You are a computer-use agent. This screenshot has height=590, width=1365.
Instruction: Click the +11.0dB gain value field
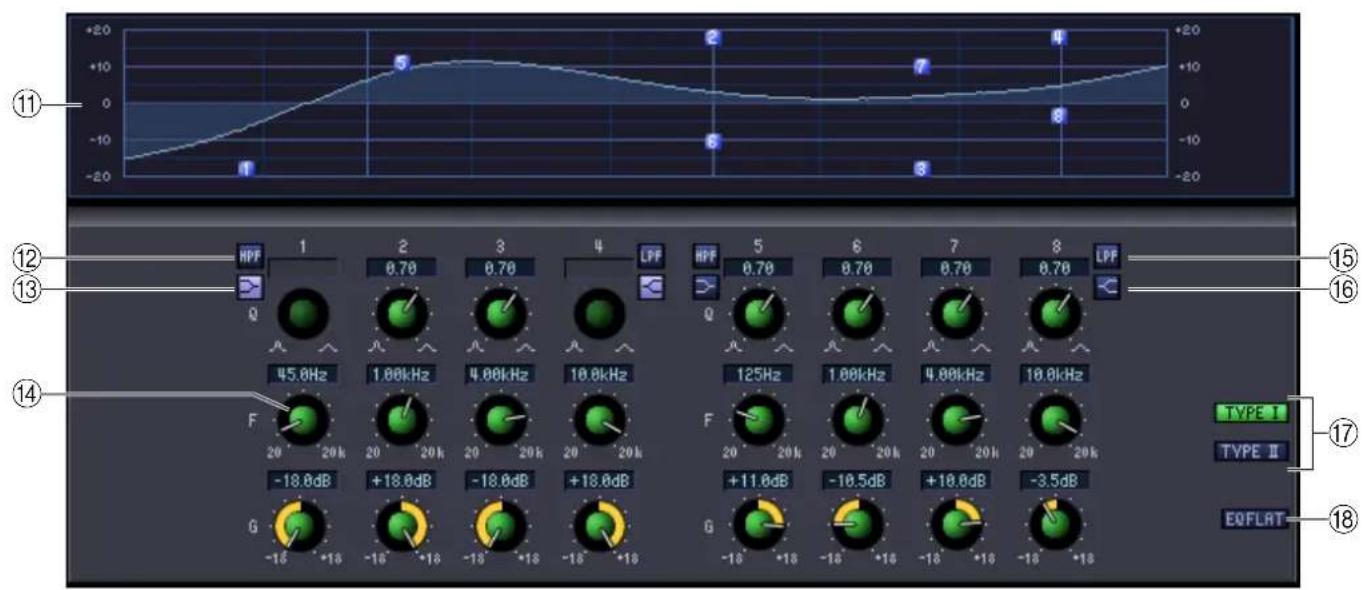pyautogui.click(x=758, y=479)
